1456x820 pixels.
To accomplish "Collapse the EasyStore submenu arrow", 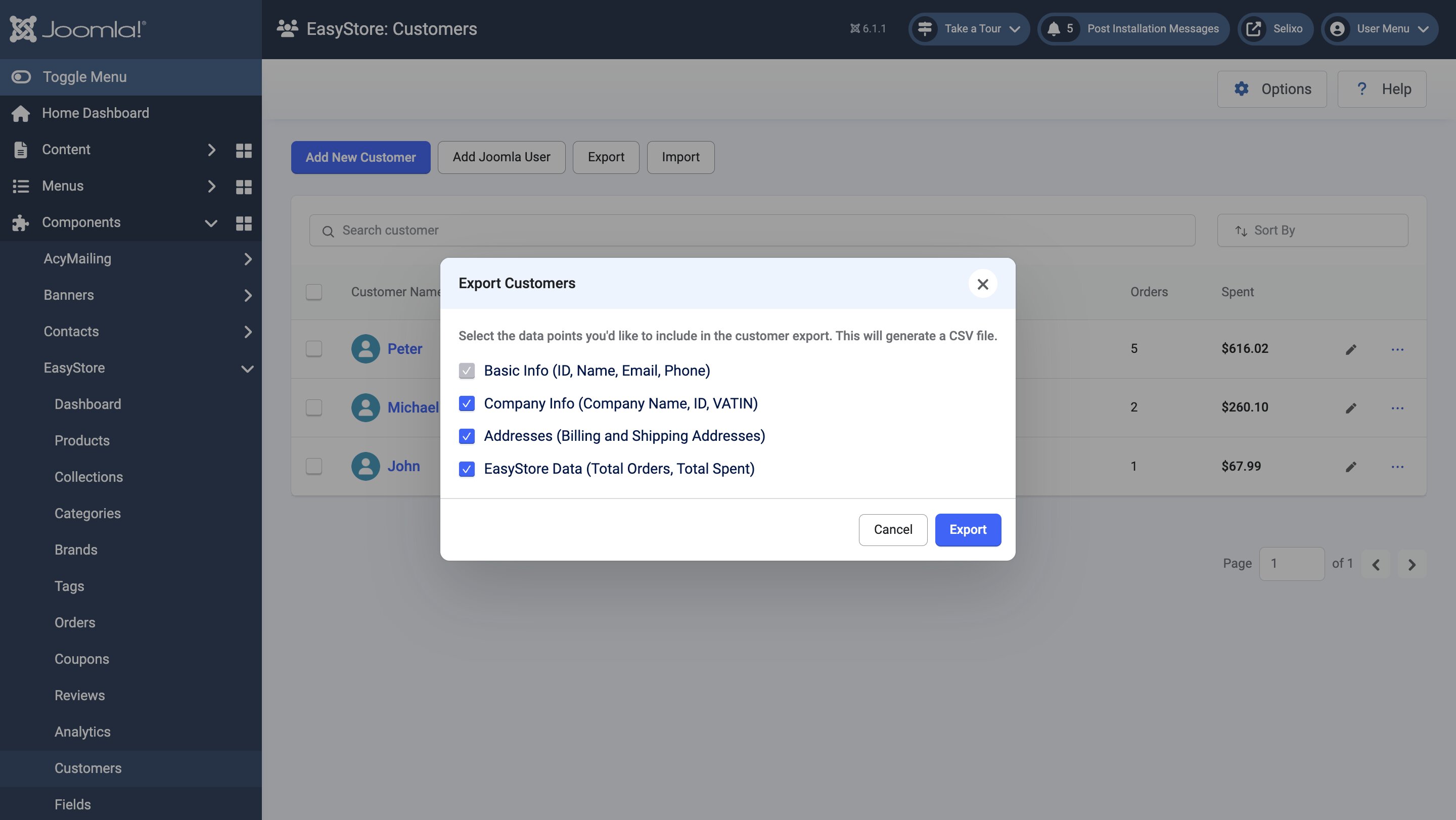I will pos(247,369).
